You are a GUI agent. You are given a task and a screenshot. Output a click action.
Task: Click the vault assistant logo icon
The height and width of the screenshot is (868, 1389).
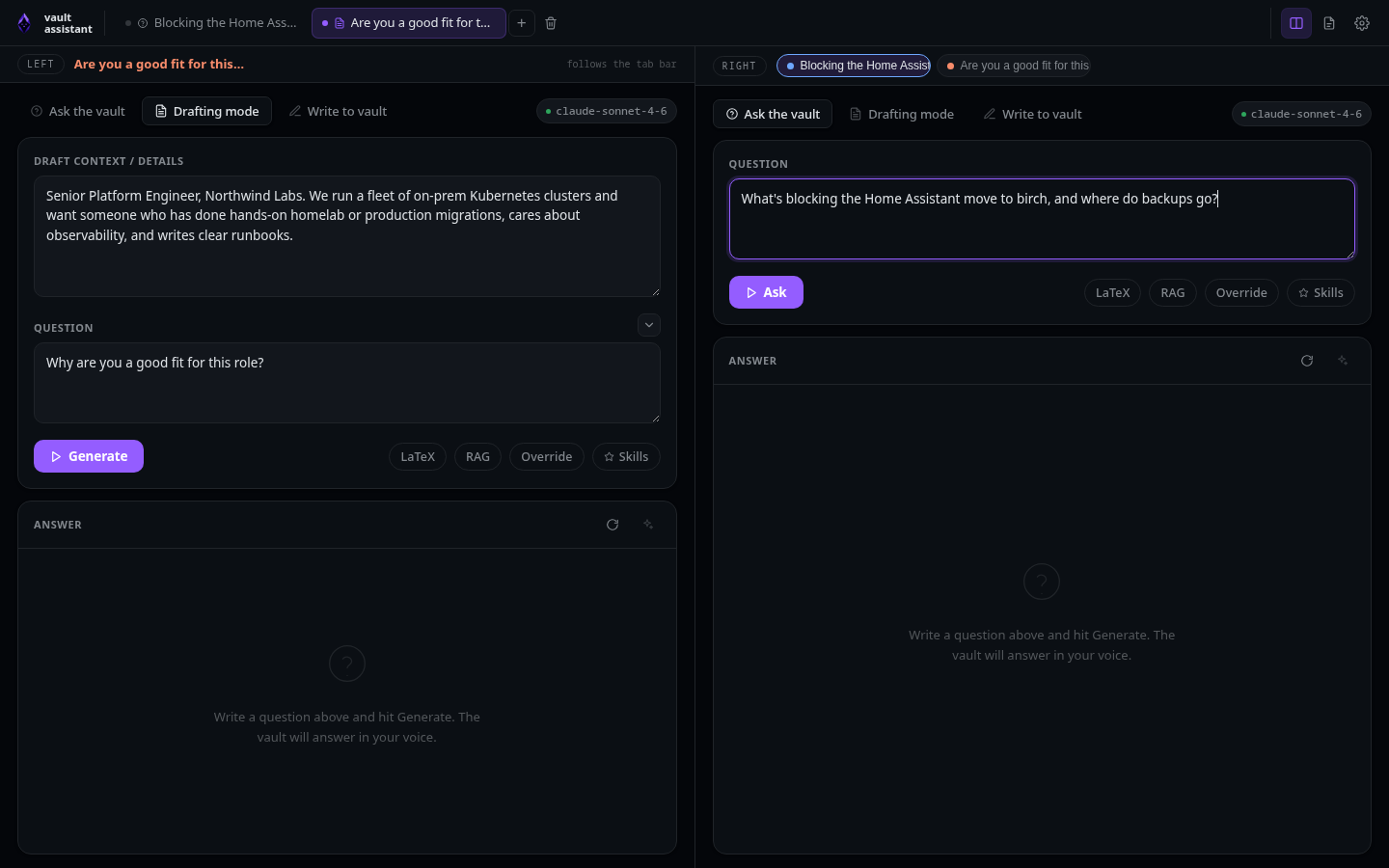[24, 23]
